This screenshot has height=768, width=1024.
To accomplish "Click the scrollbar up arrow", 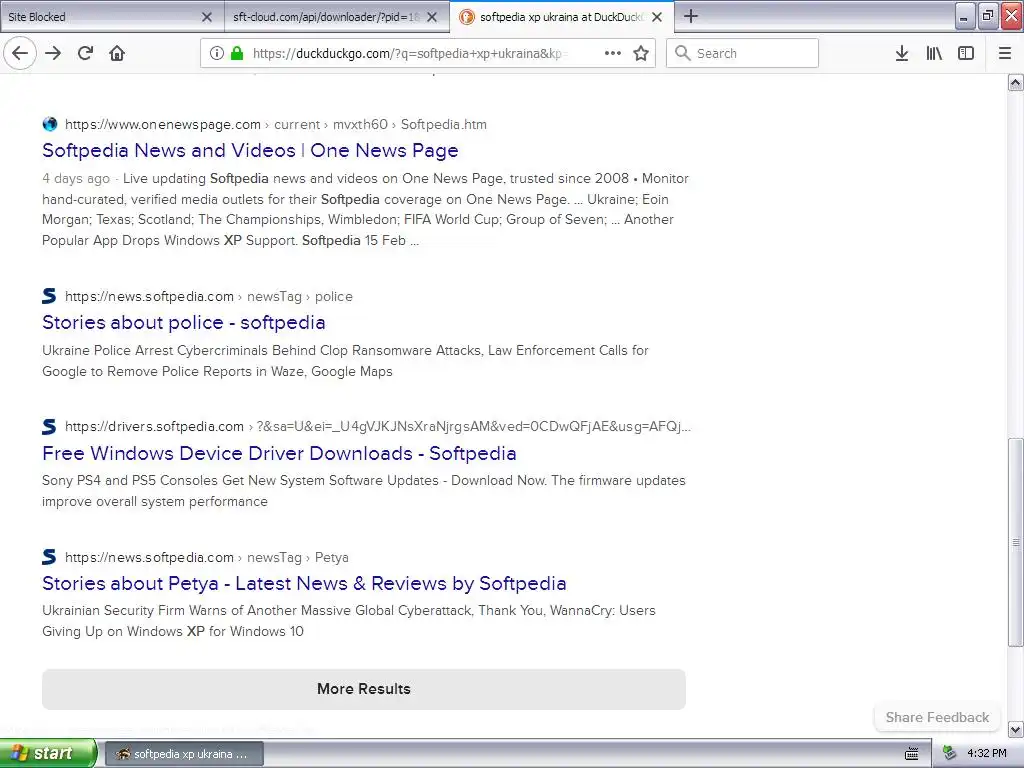I will [1016, 82].
